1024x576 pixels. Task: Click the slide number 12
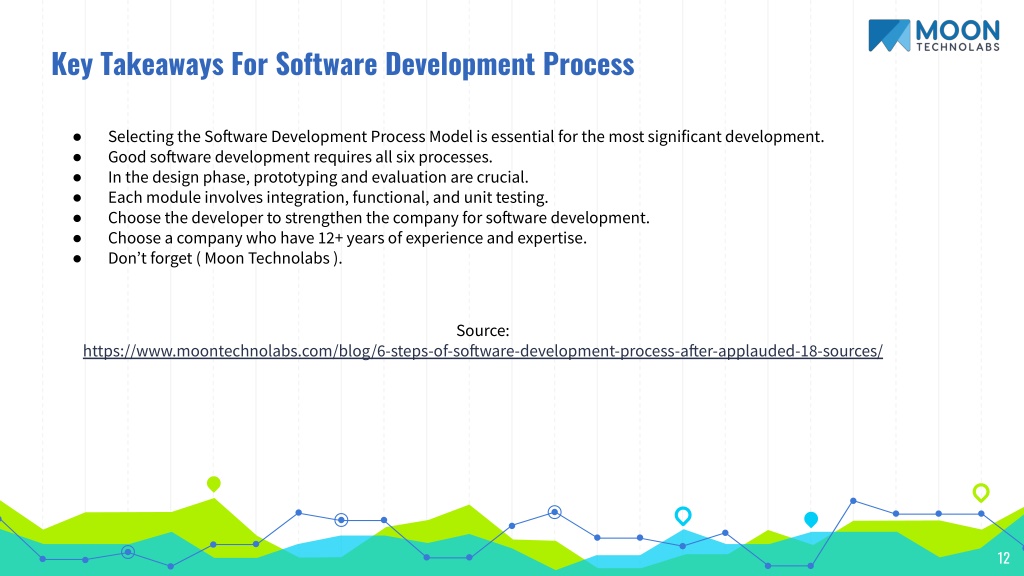[1004, 558]
